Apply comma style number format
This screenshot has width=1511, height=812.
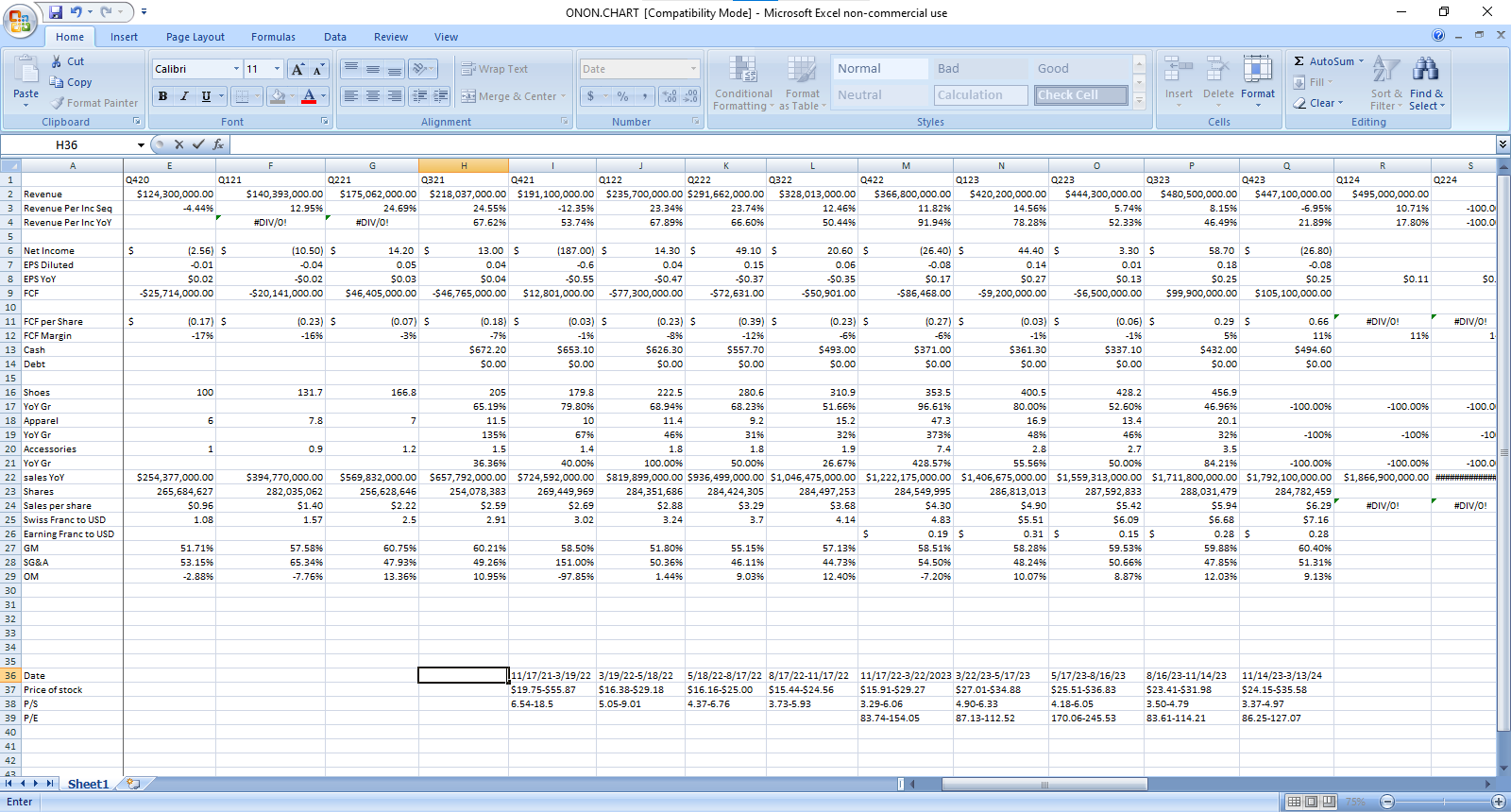[644, 96]
